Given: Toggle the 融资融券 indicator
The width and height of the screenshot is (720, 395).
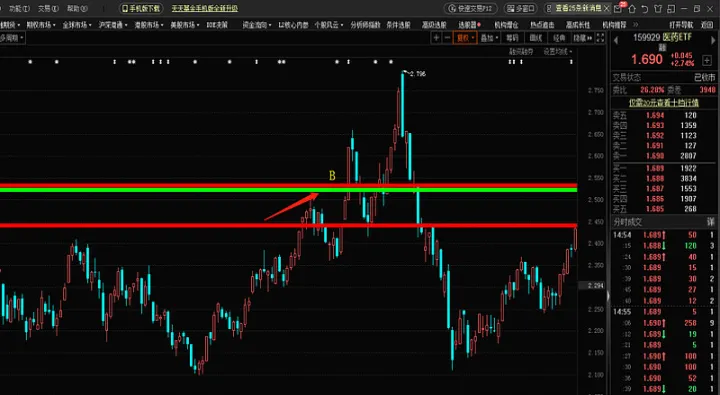Looking at the screenshot, I should (x=521, y=52).
